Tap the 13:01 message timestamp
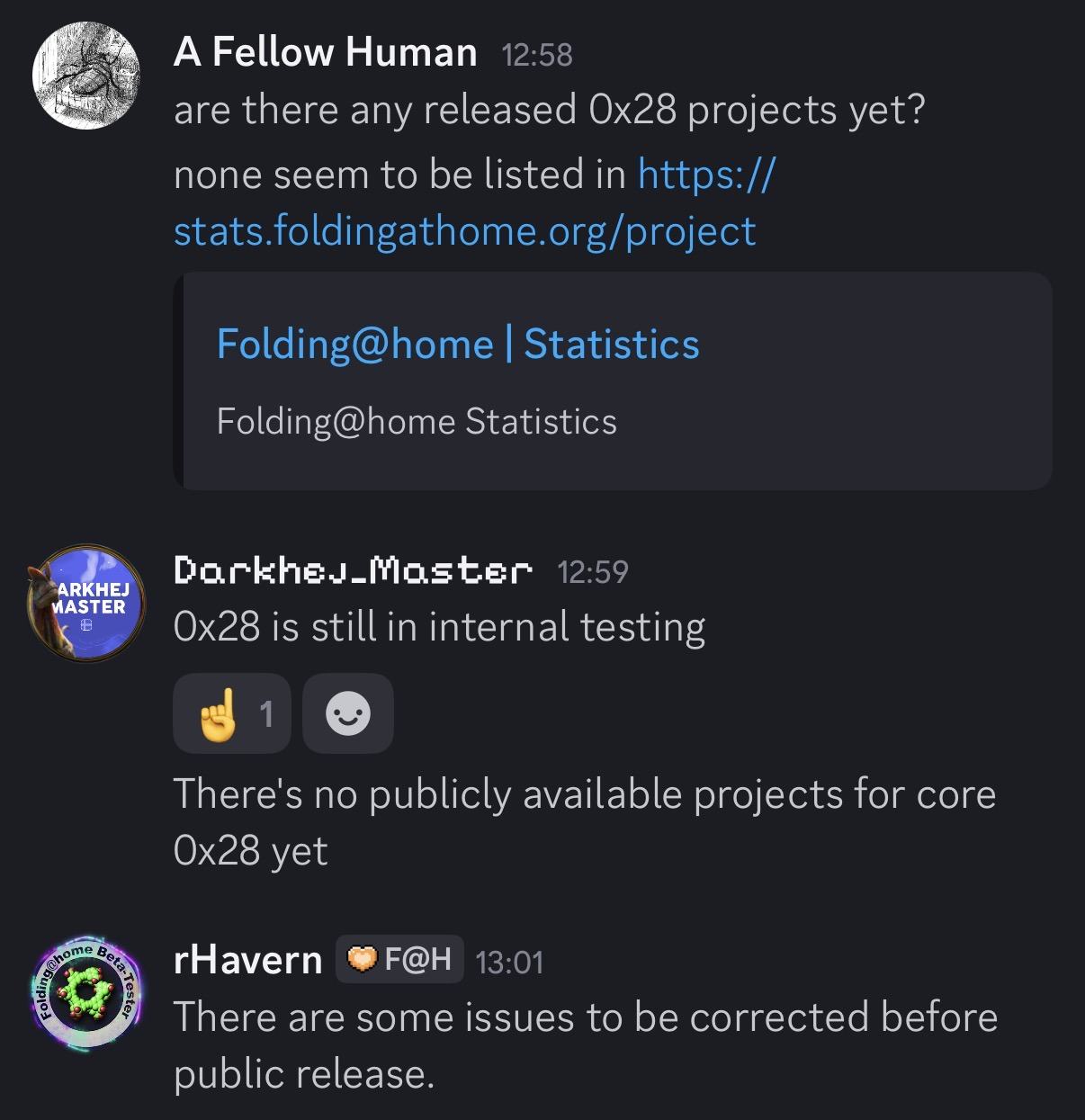 pyautogui.click(x=509, y=963)
